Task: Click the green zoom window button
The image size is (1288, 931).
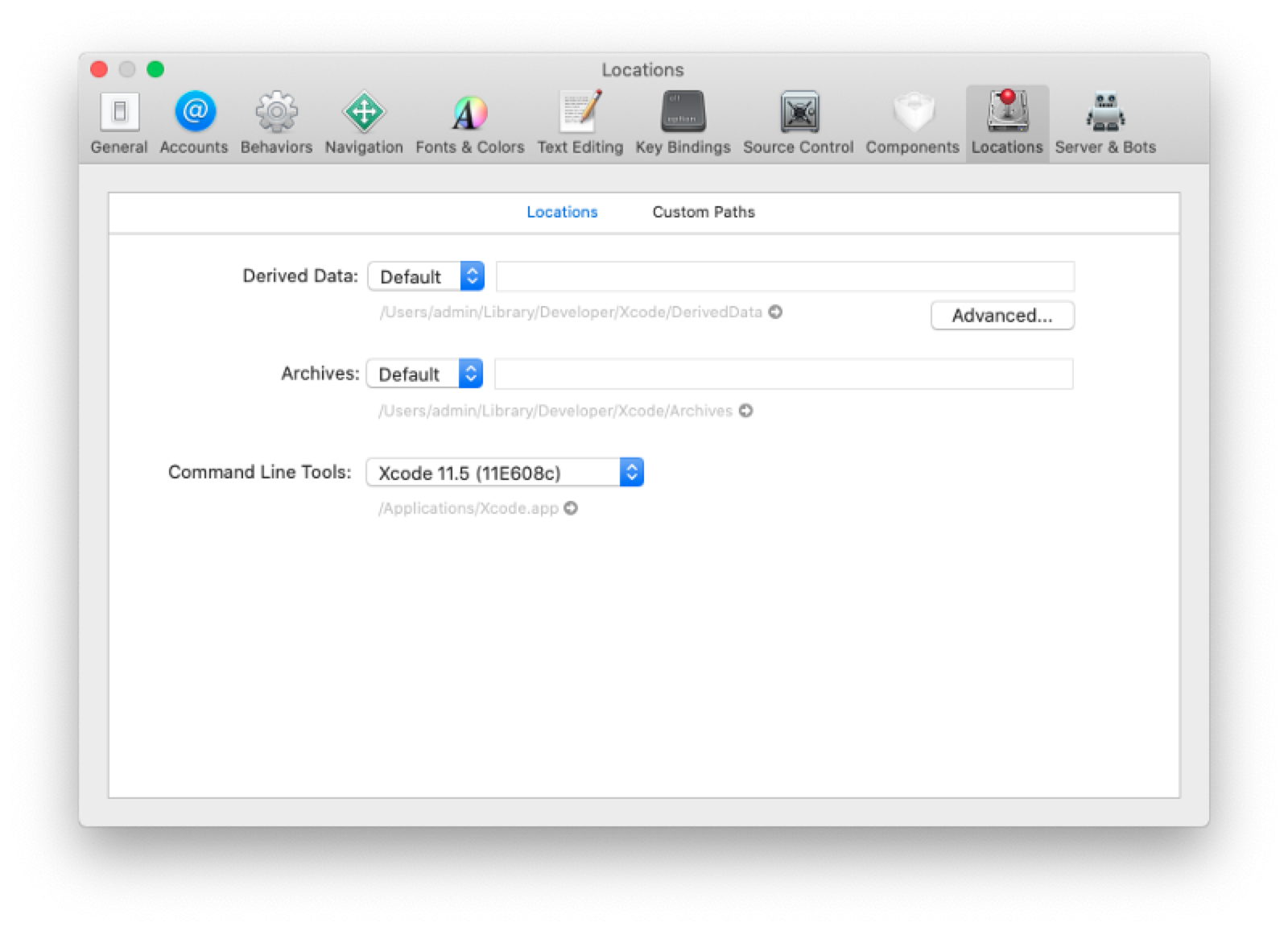Action: point(155,69)
